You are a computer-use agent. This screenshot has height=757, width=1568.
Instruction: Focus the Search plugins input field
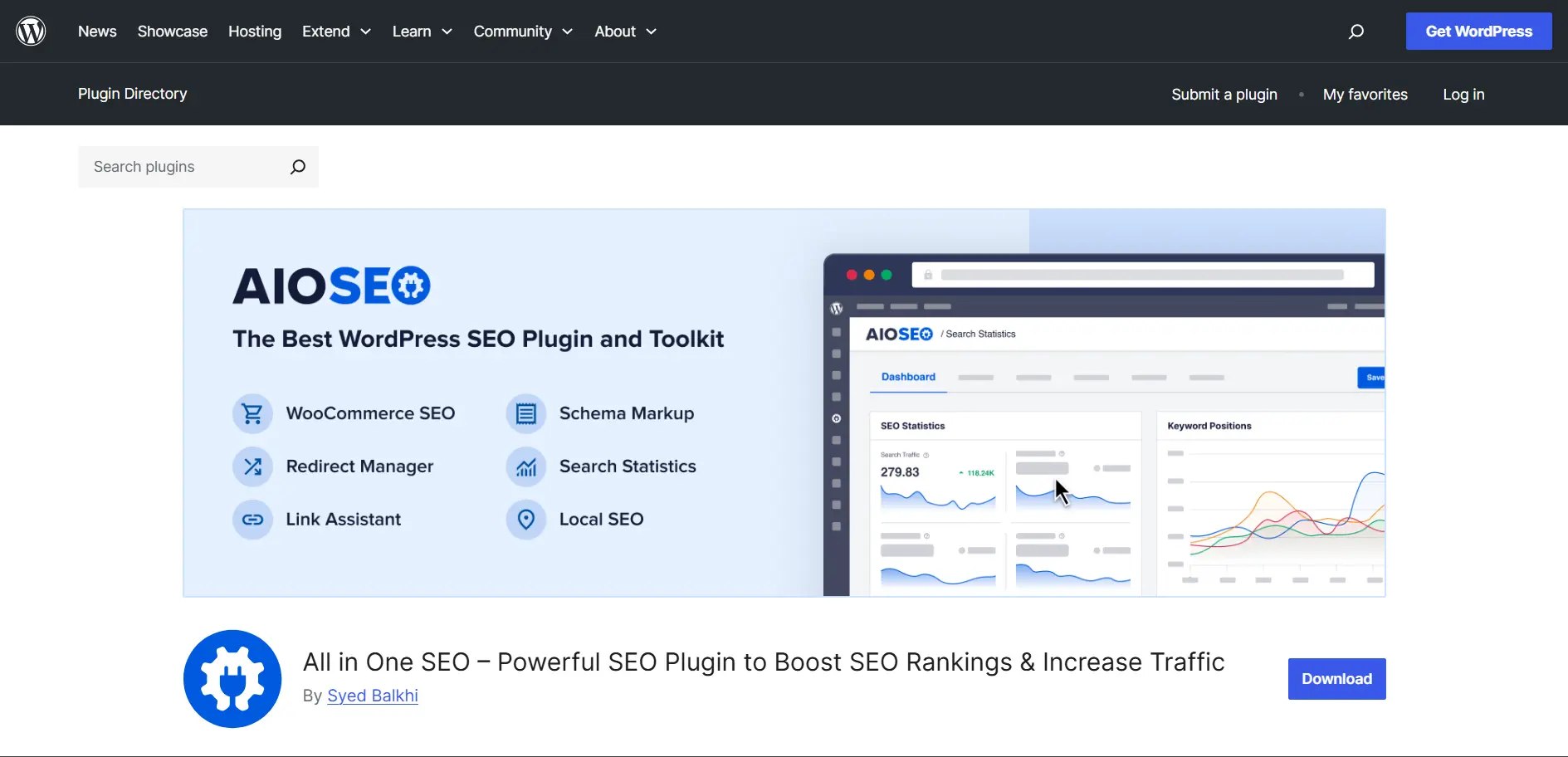pyautogui.click(x=184, y=167)
